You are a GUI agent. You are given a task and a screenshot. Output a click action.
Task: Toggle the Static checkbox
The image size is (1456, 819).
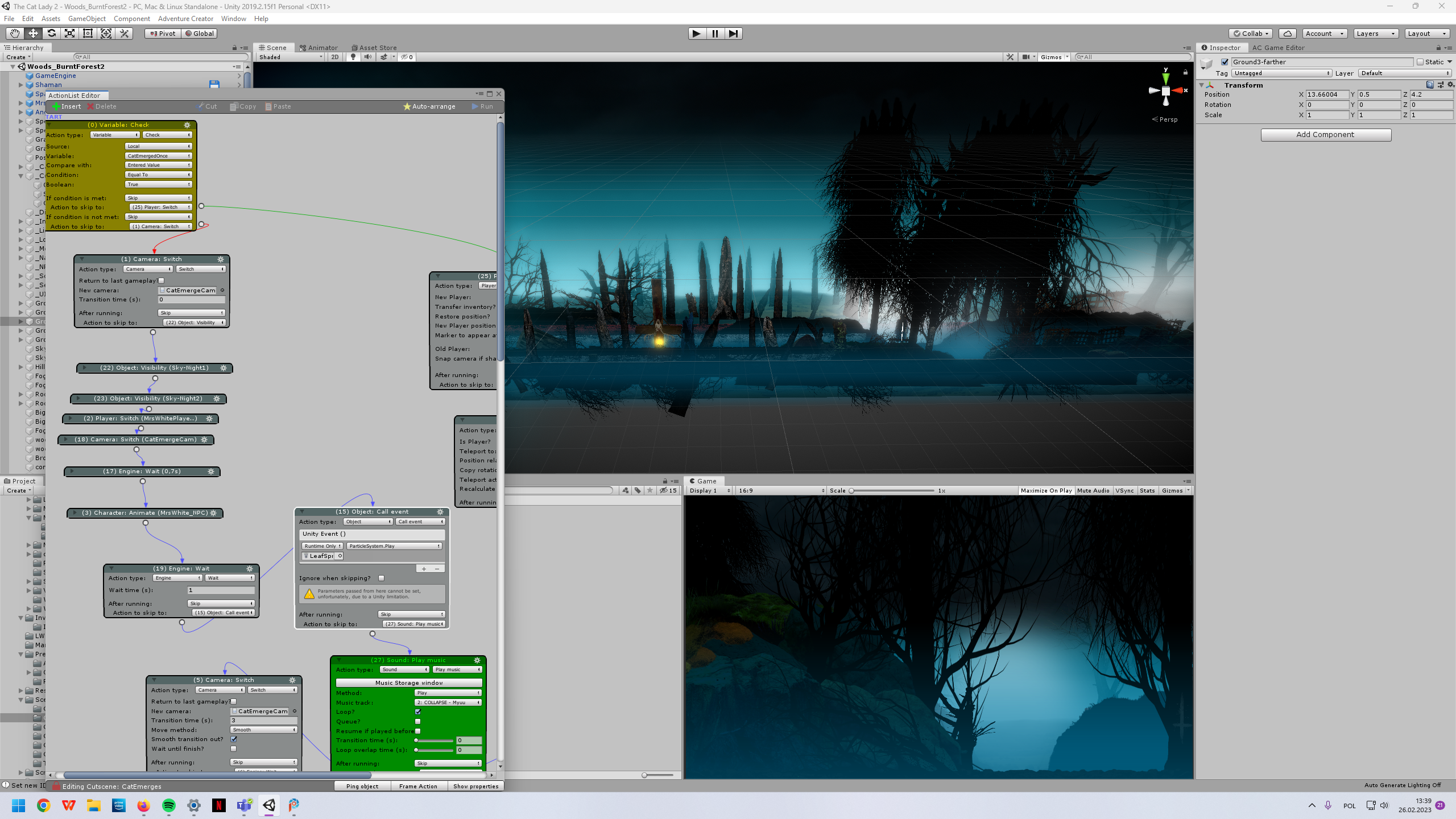point(1420,62)
